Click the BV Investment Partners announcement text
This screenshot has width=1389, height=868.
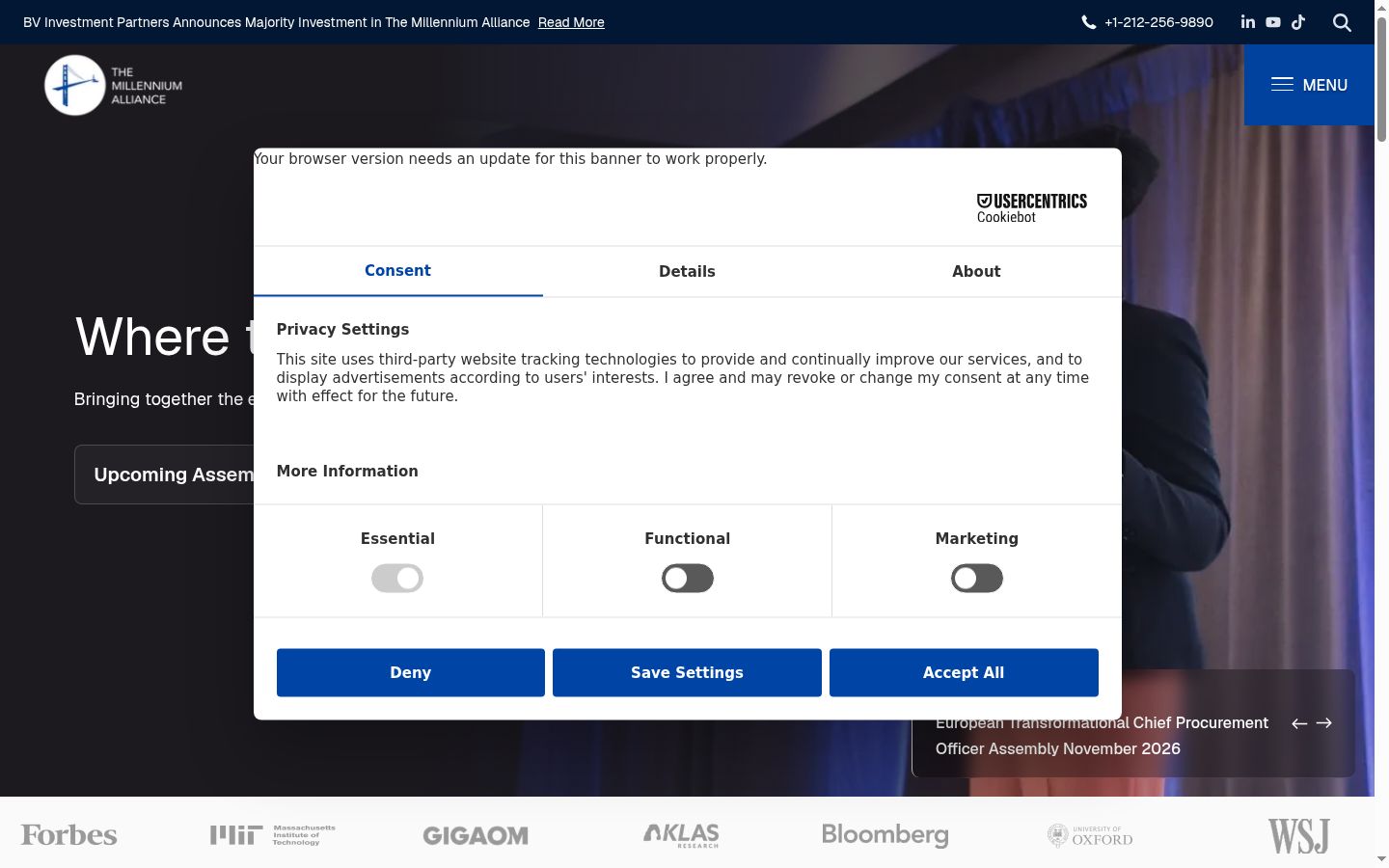[277, 22]
